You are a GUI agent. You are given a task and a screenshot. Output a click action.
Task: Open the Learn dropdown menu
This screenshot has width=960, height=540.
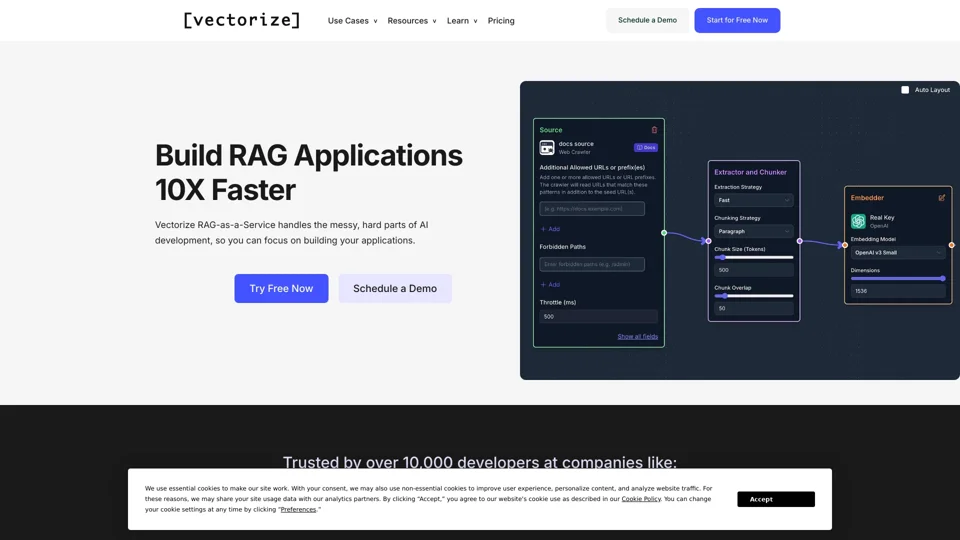[x=462, y=21]
